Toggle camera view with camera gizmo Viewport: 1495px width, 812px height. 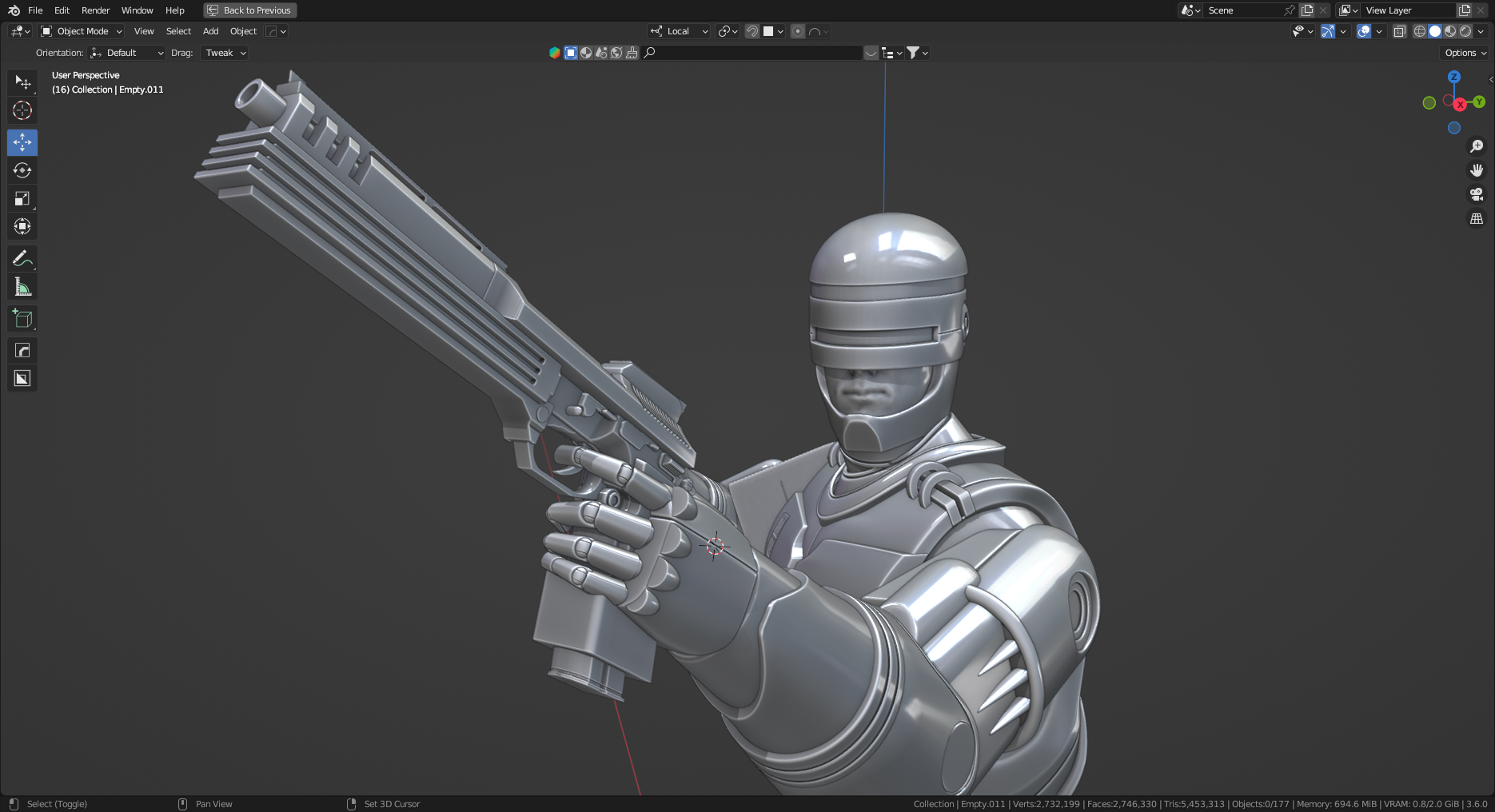click(x=1477, y=194)
